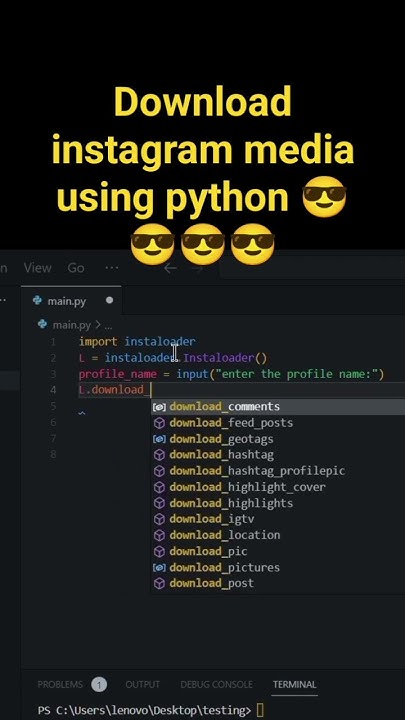Select download_hashtag_profilepic suggestion
This screenshot has width=405, height=720.
[x=278, y=471]
